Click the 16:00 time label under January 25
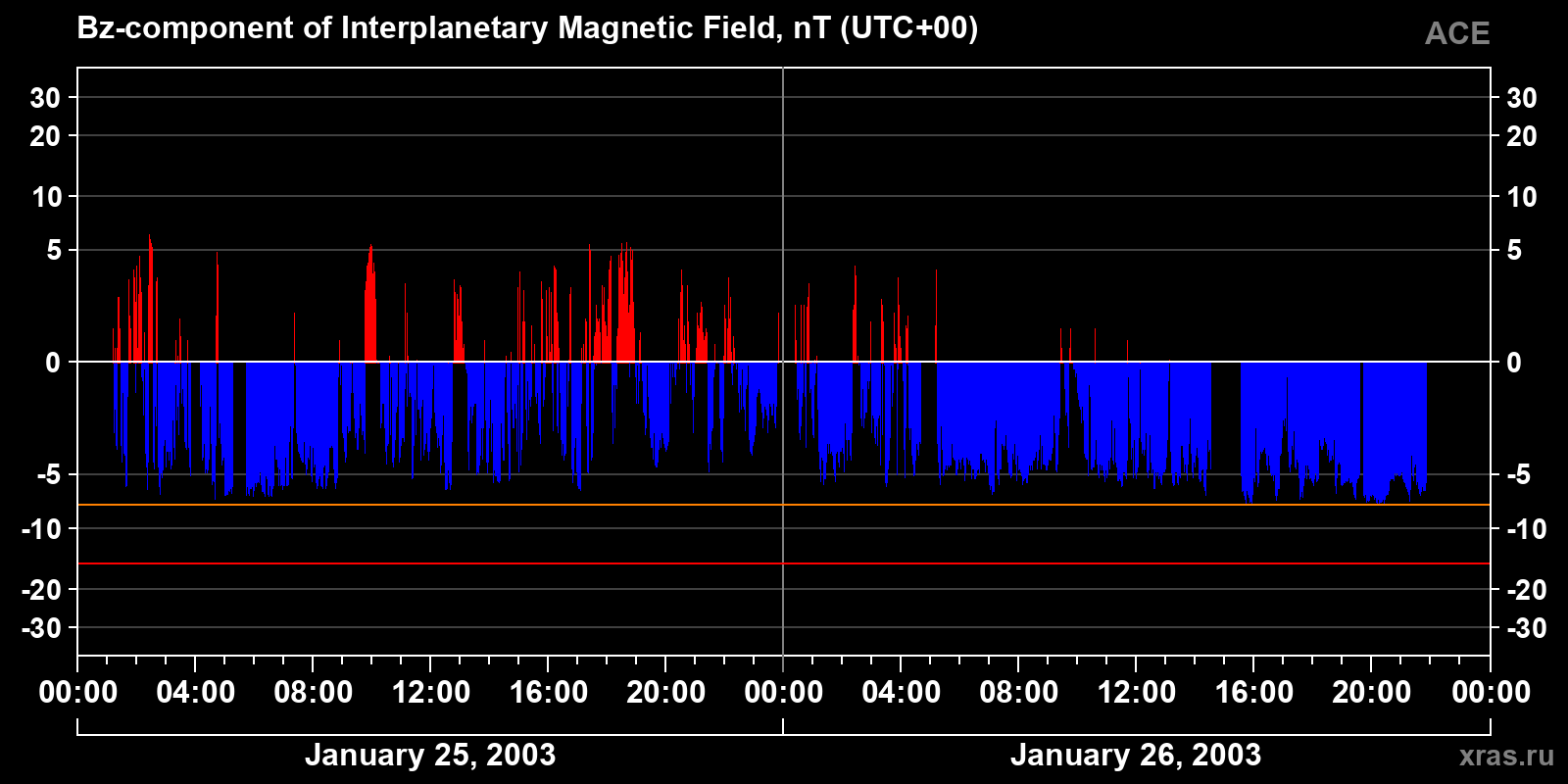This screenshot has width=1568, height=784. click(x=549, y=692)
